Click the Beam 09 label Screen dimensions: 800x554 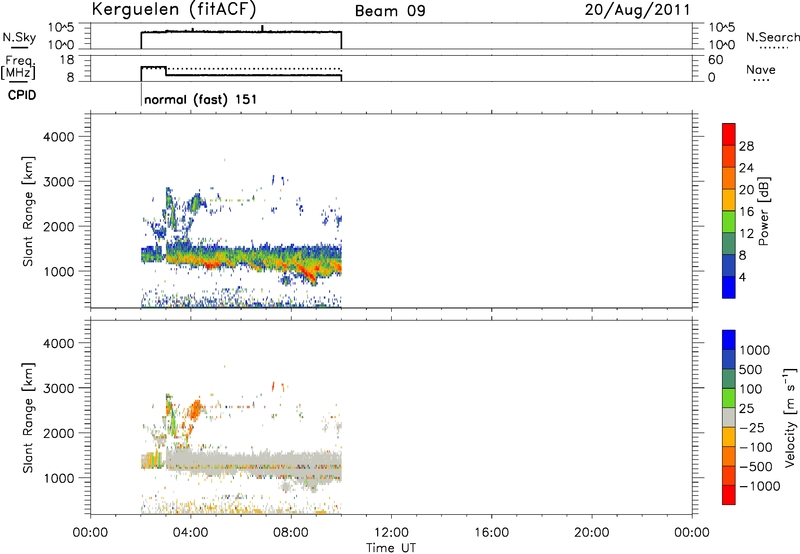[390, 11]
